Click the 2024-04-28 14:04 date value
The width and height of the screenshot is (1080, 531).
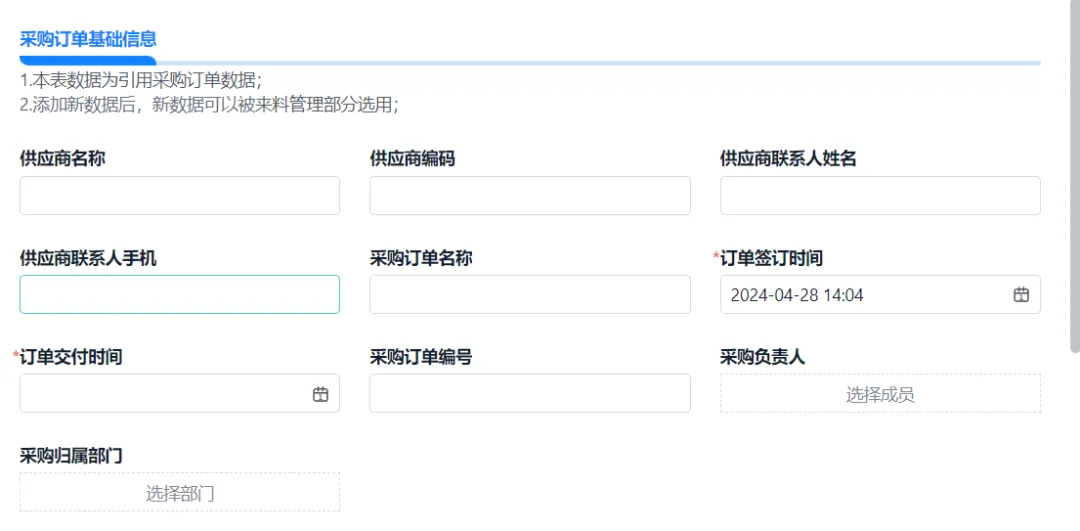(797, 295)
